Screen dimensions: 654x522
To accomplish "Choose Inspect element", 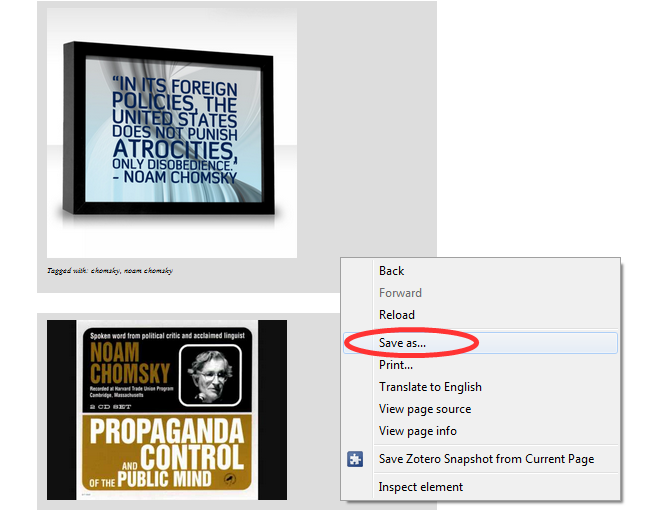I will [x=480, y=487].
